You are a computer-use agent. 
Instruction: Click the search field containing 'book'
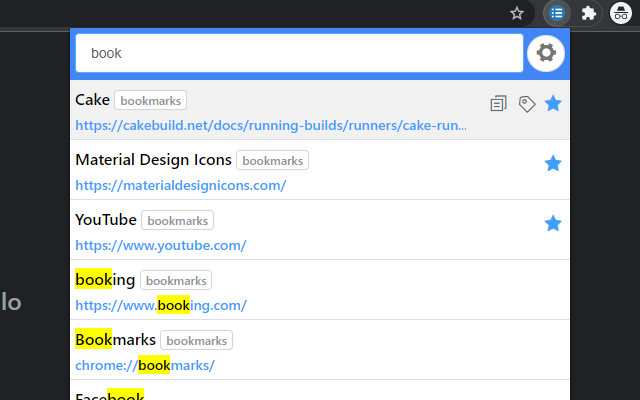(x=300, y=53)
